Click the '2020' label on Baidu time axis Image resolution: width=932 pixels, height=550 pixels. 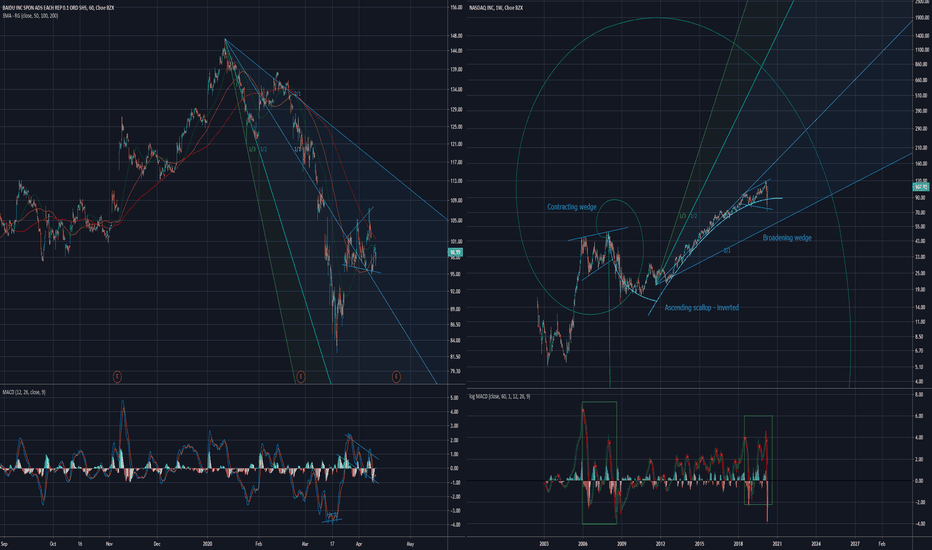[207, 543]
